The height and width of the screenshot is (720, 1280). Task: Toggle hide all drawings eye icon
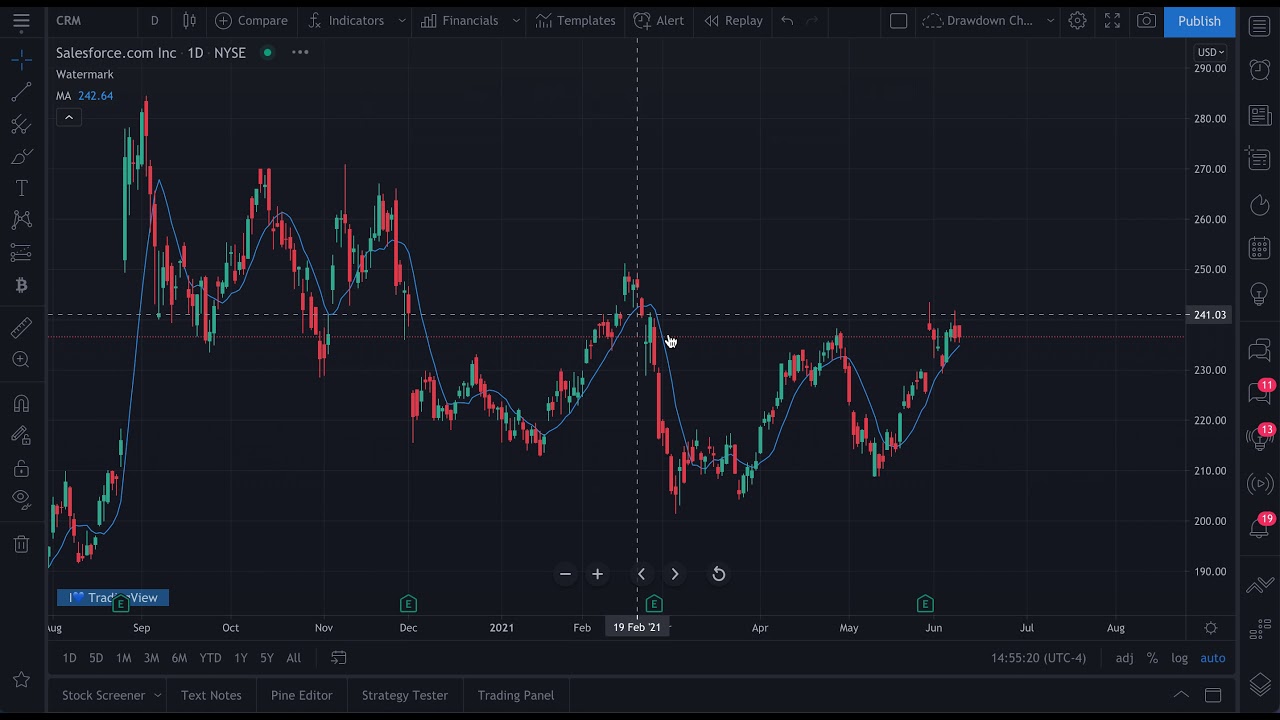tap(21, 499)
